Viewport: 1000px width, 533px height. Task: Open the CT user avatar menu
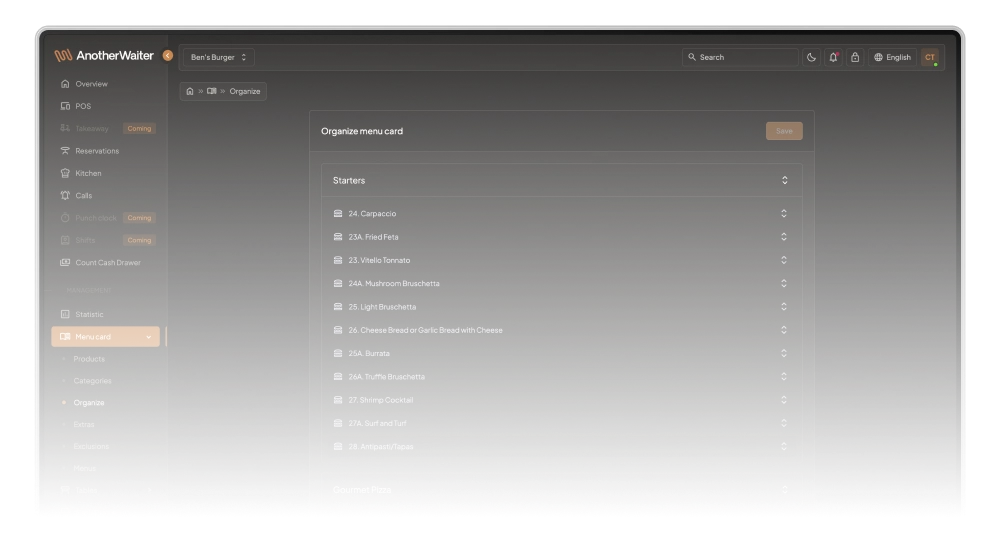tap(930, 57)
